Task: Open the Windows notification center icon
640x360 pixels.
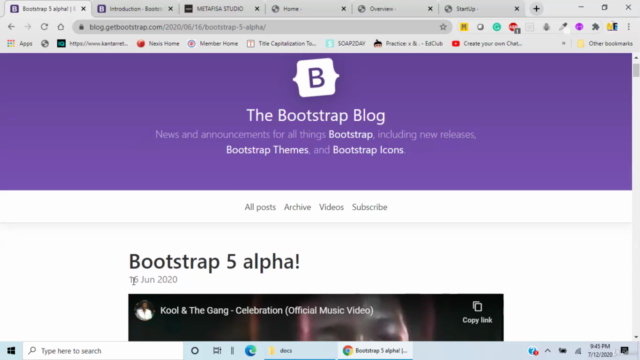Action: pyautogui.click(x=624, y=351)
